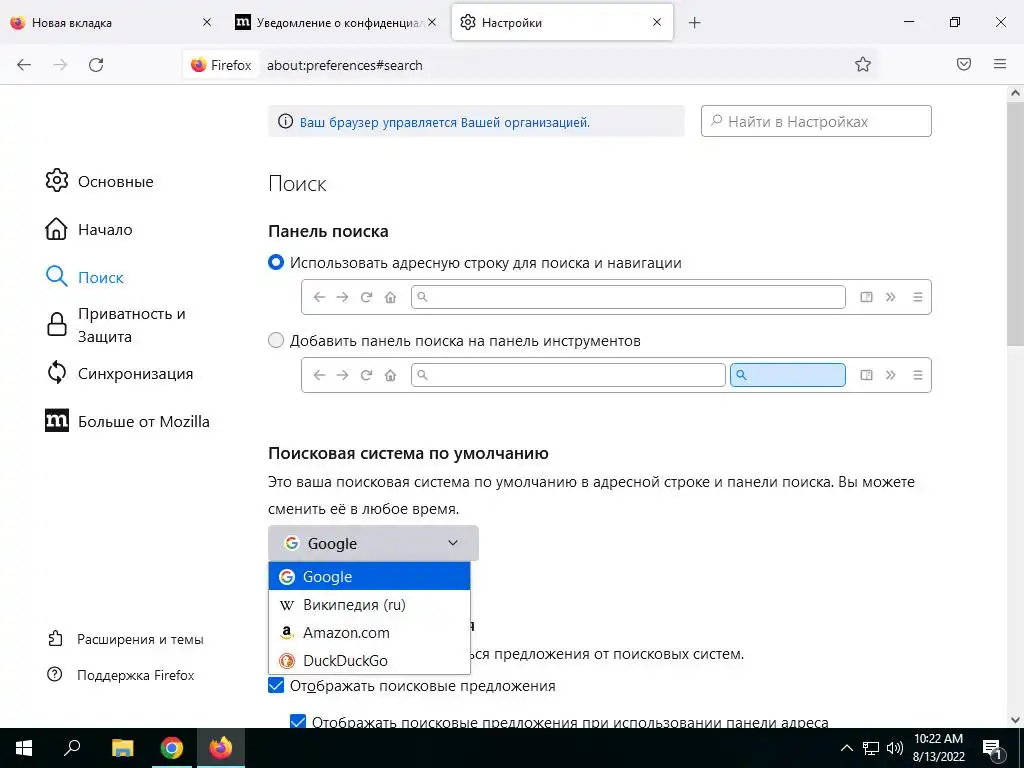The height and width of the screenshot is (768, 1024).
Task: Bookmark this page with the star icon
Action: click(x=863, y=64)
